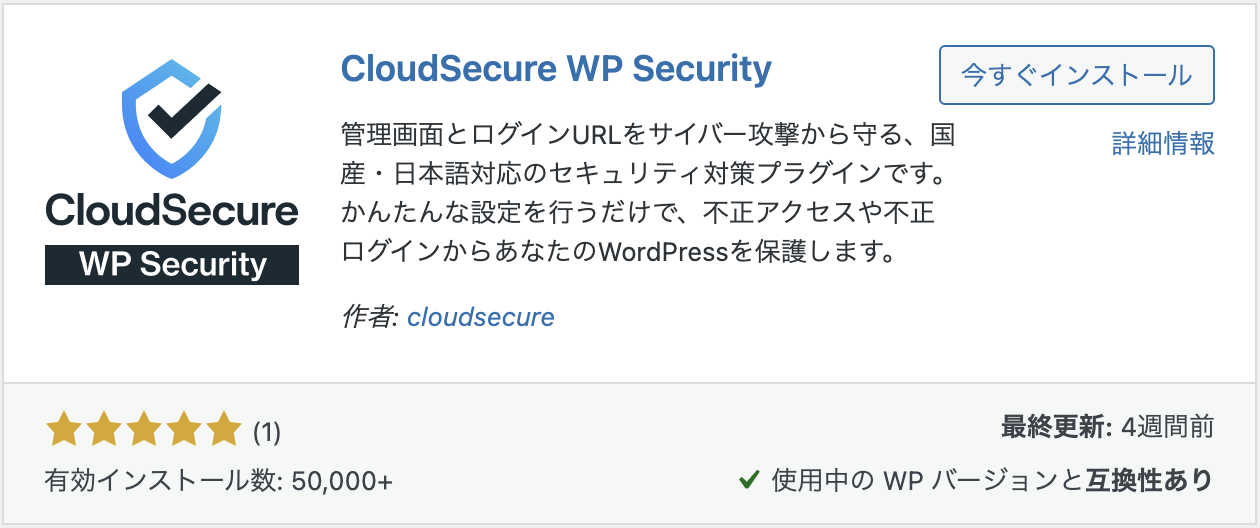
Task: Click the 今すぐインストール button
Action: [1077, 75]
